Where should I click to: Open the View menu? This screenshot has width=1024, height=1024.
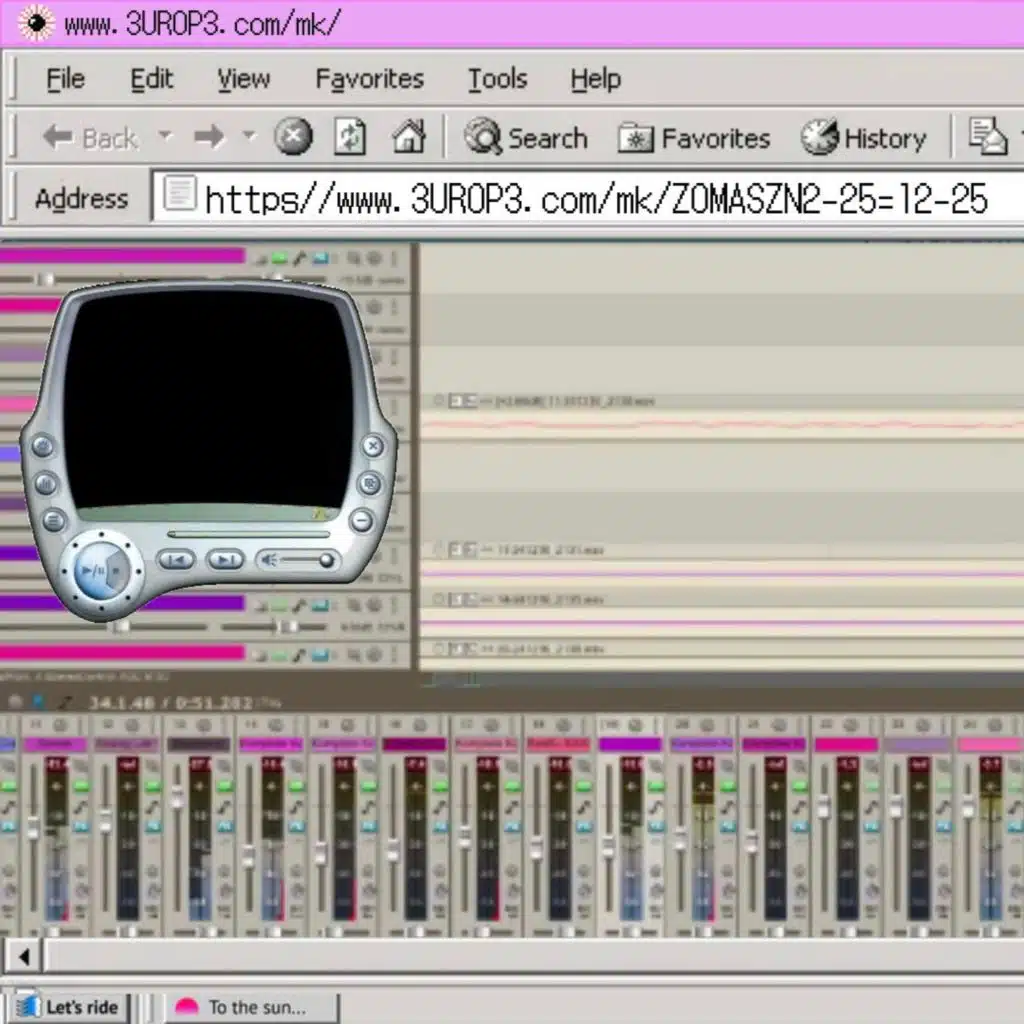(x=244, y=79)
